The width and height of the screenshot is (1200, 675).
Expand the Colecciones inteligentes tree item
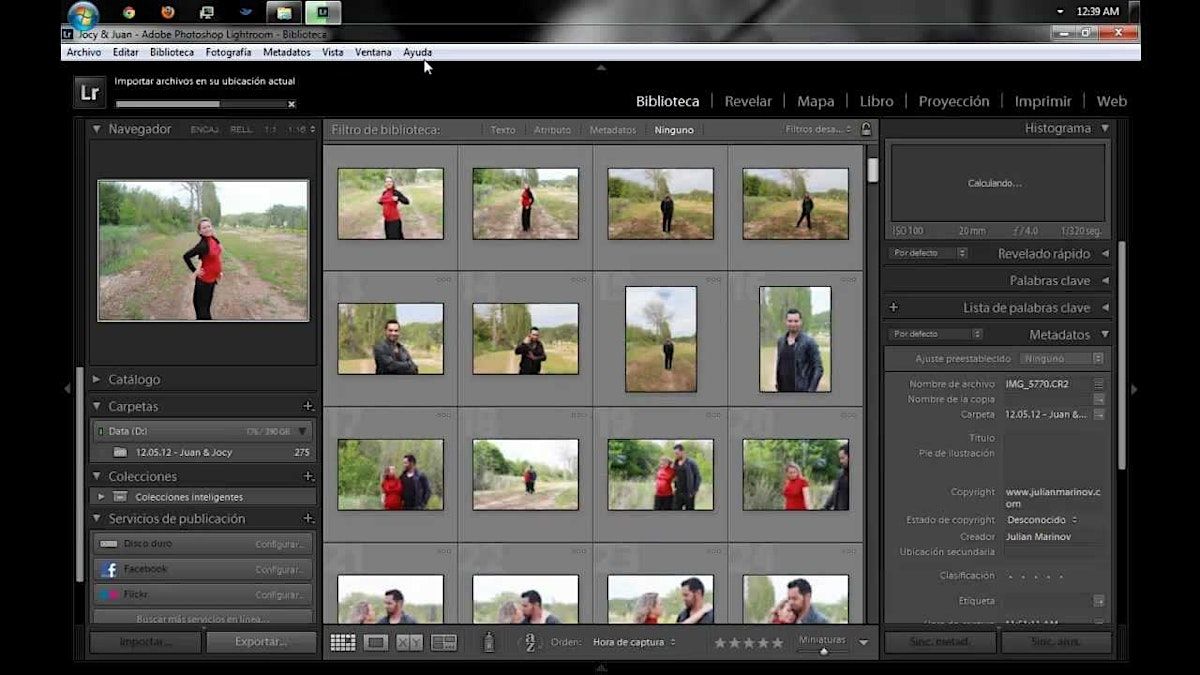coord(101,497)
